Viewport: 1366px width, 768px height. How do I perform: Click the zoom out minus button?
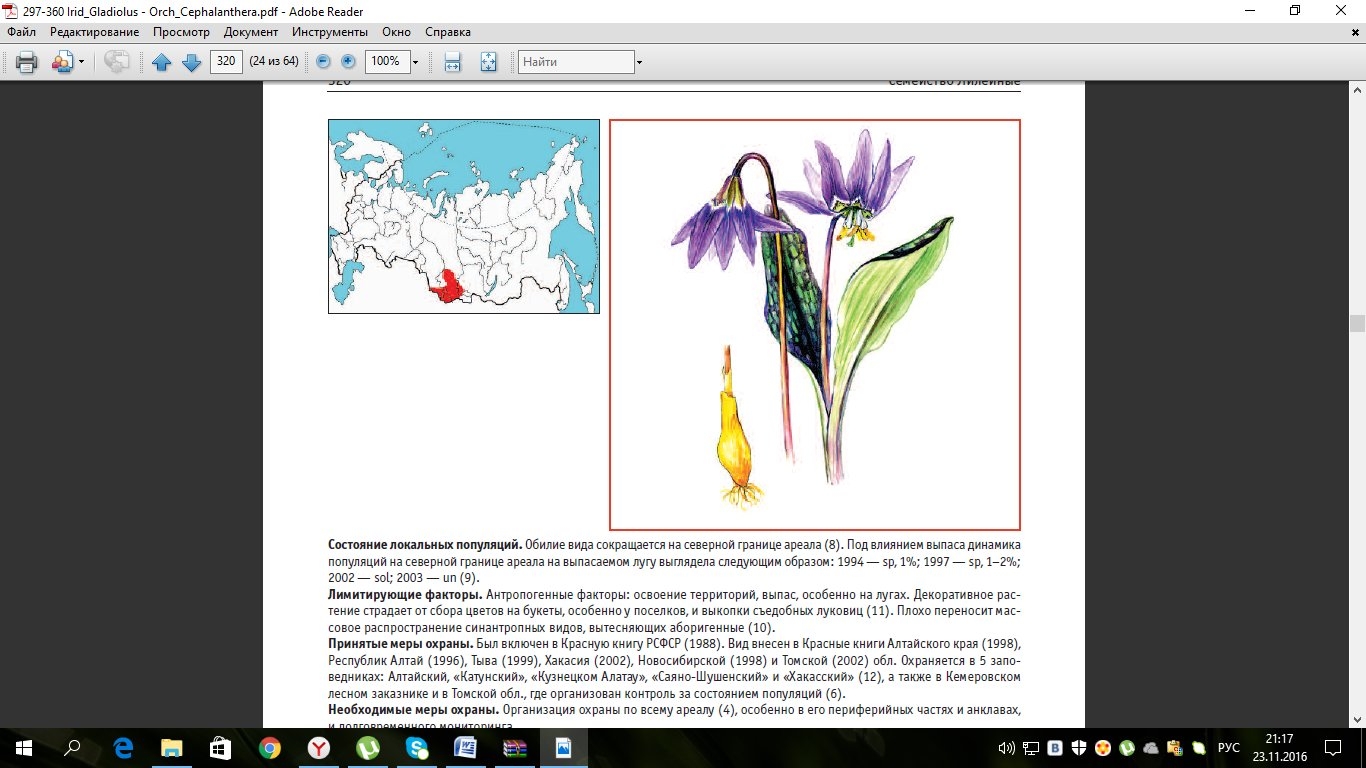pos(323,62)
